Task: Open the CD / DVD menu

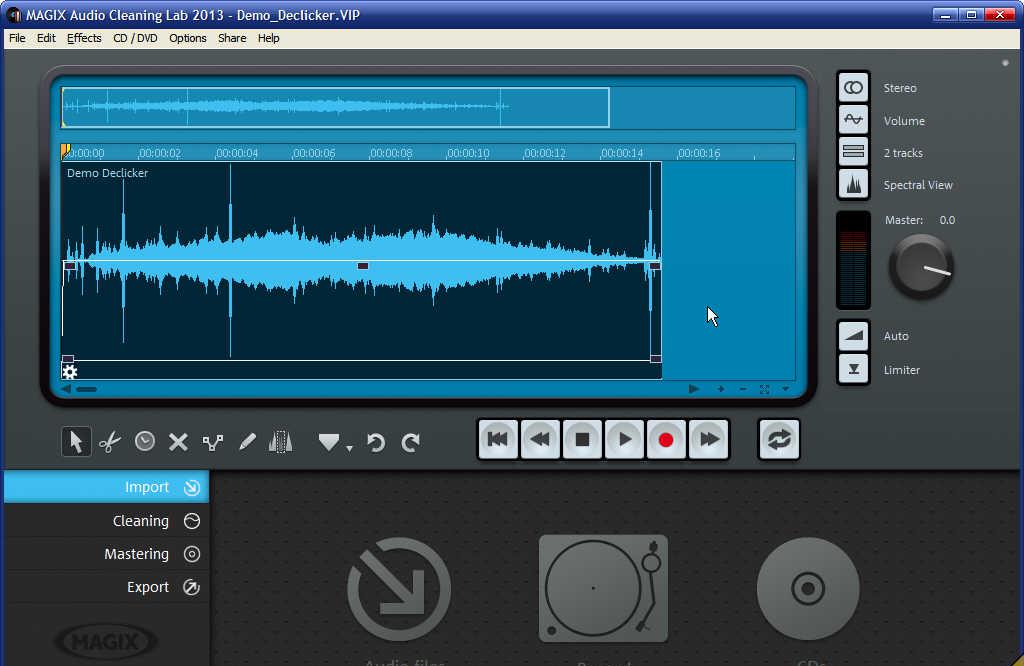Action: pyautogui.click(x=135, y=38)
